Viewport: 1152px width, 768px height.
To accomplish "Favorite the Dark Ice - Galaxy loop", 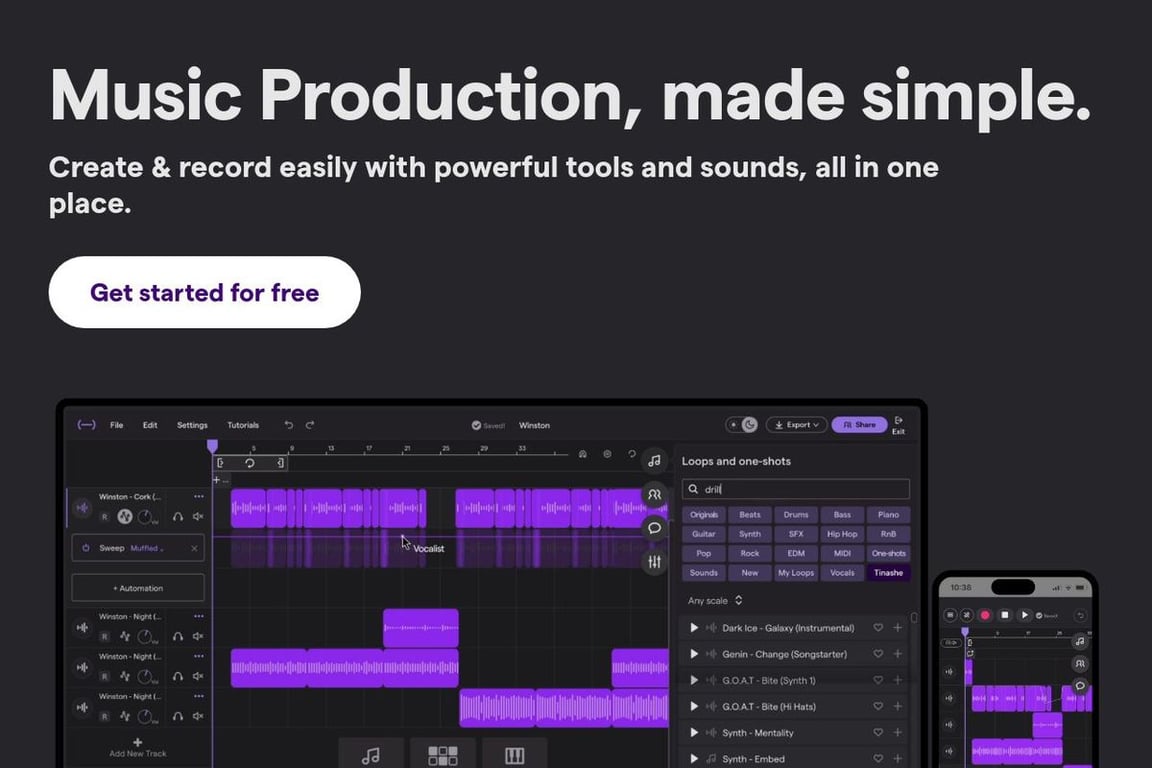I will [x=878, y=628].
